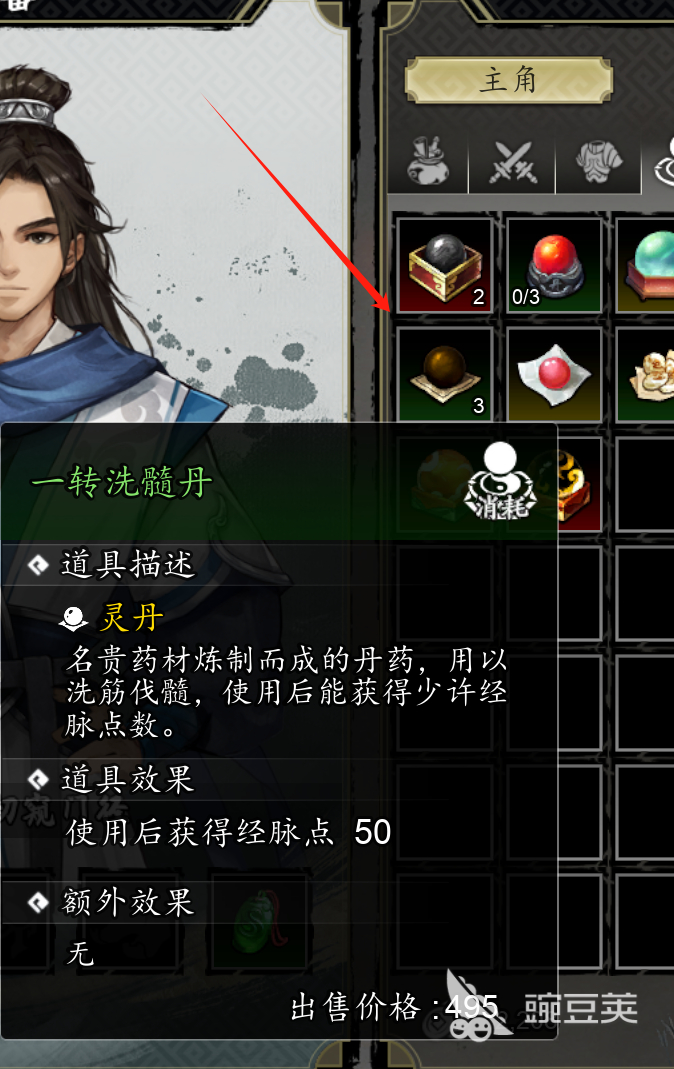Click the 主角 character button

(x=508, y=80)
